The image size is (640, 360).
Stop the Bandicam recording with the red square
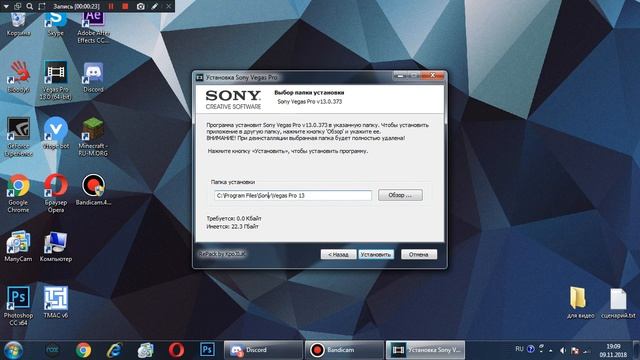(x=125, y=6)
